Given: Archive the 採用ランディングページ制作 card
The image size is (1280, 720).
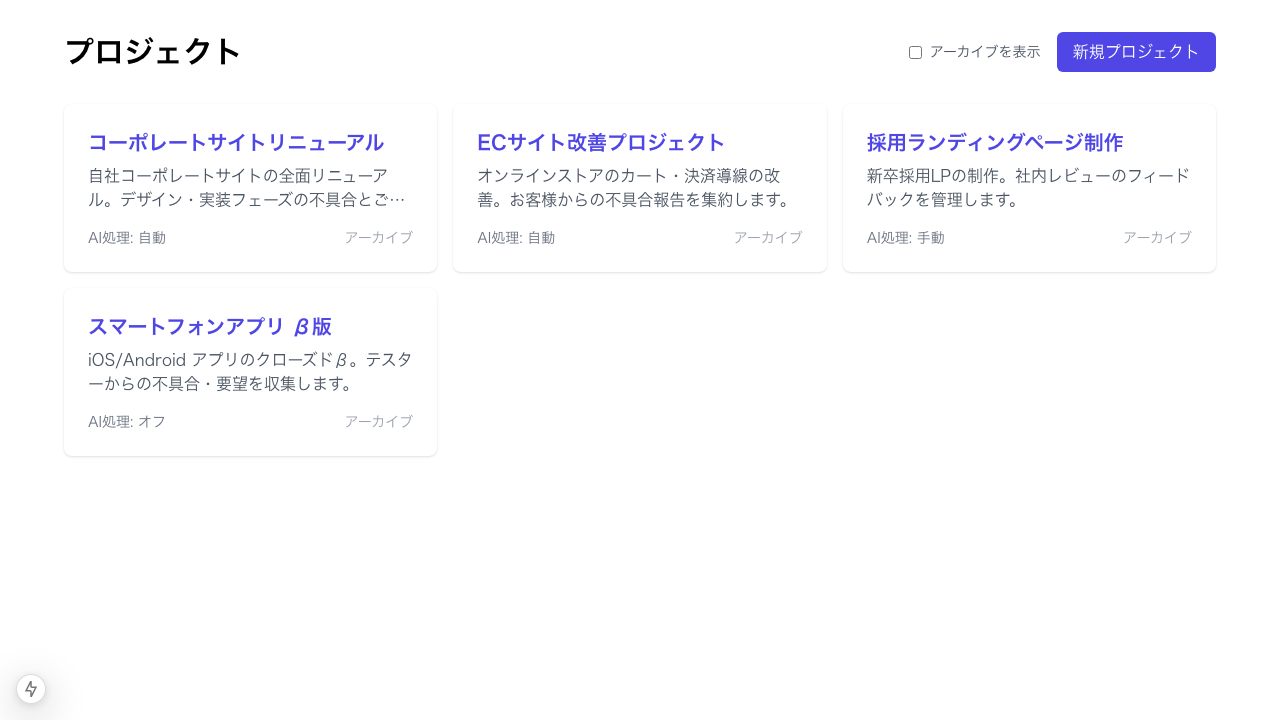Looking at the screenshot, I should (x=1157, y=238).
